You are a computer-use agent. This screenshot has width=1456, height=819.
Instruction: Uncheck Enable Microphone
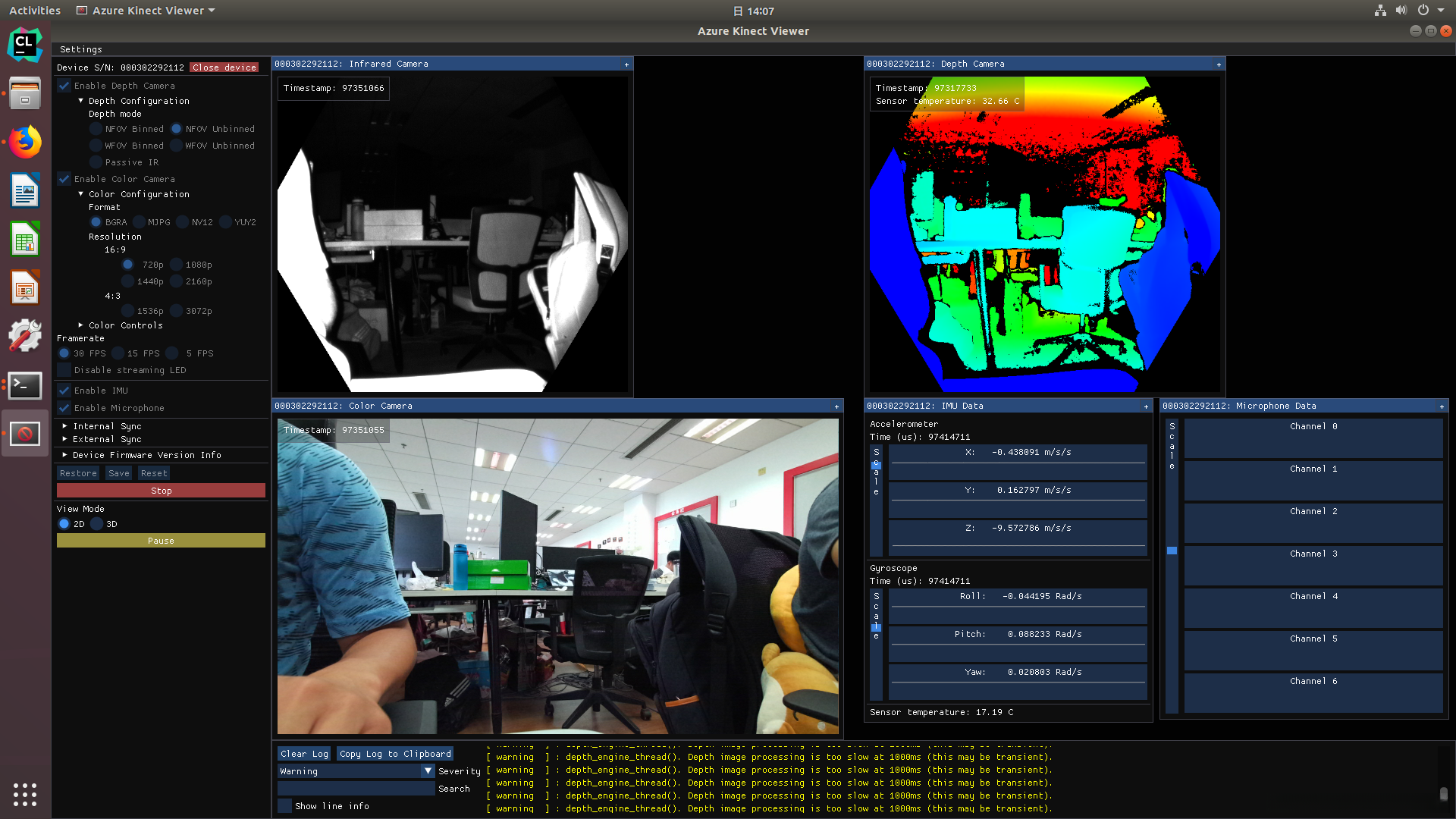pos(64,408)
